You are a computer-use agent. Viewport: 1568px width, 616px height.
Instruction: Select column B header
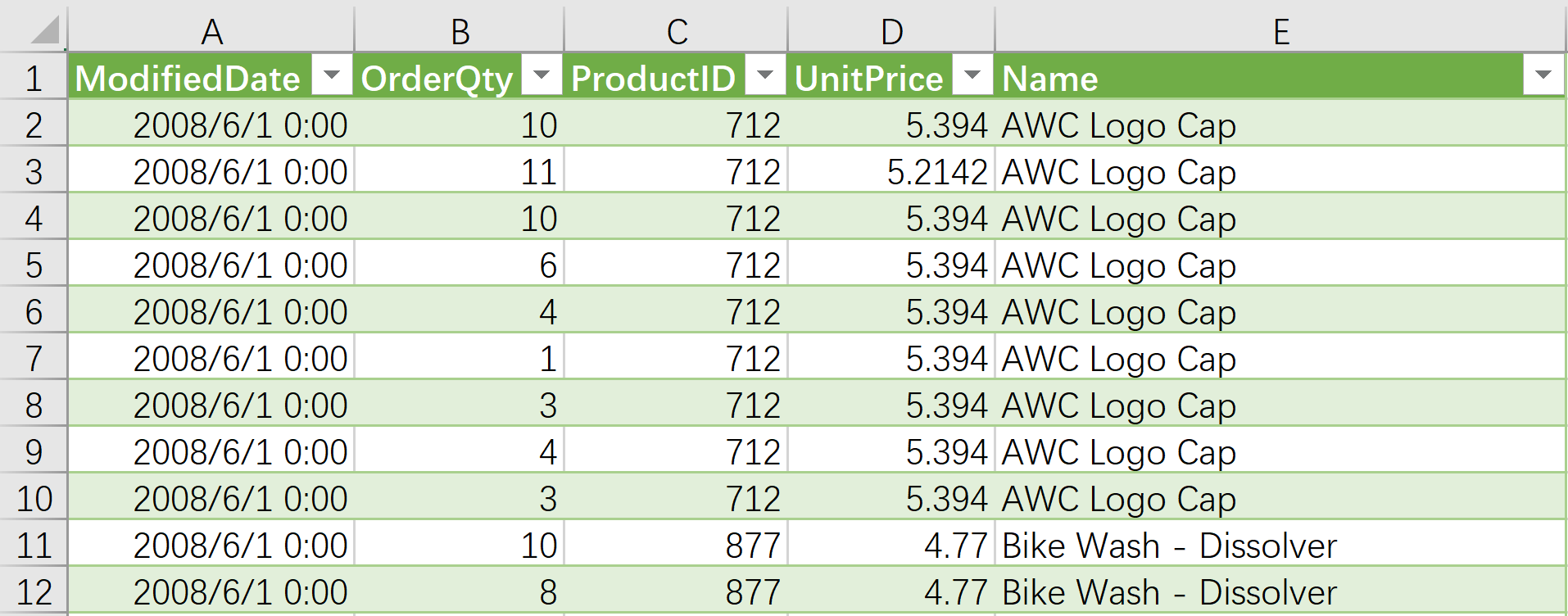[x=460, y=31]
